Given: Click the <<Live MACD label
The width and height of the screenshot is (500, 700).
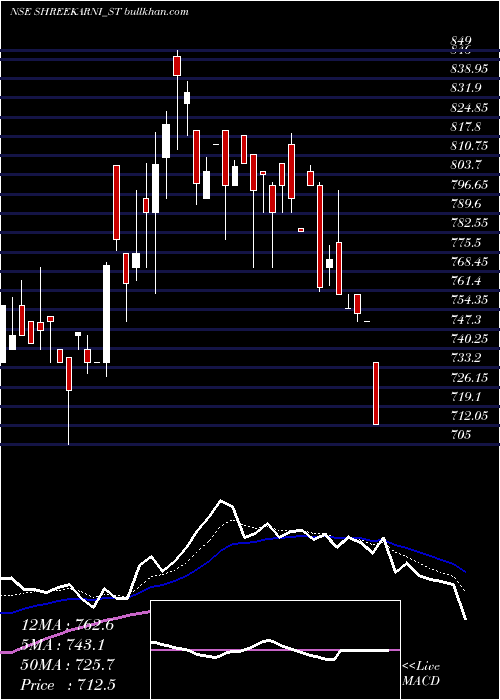Looking at the screenshot, I should pos(421,674).
